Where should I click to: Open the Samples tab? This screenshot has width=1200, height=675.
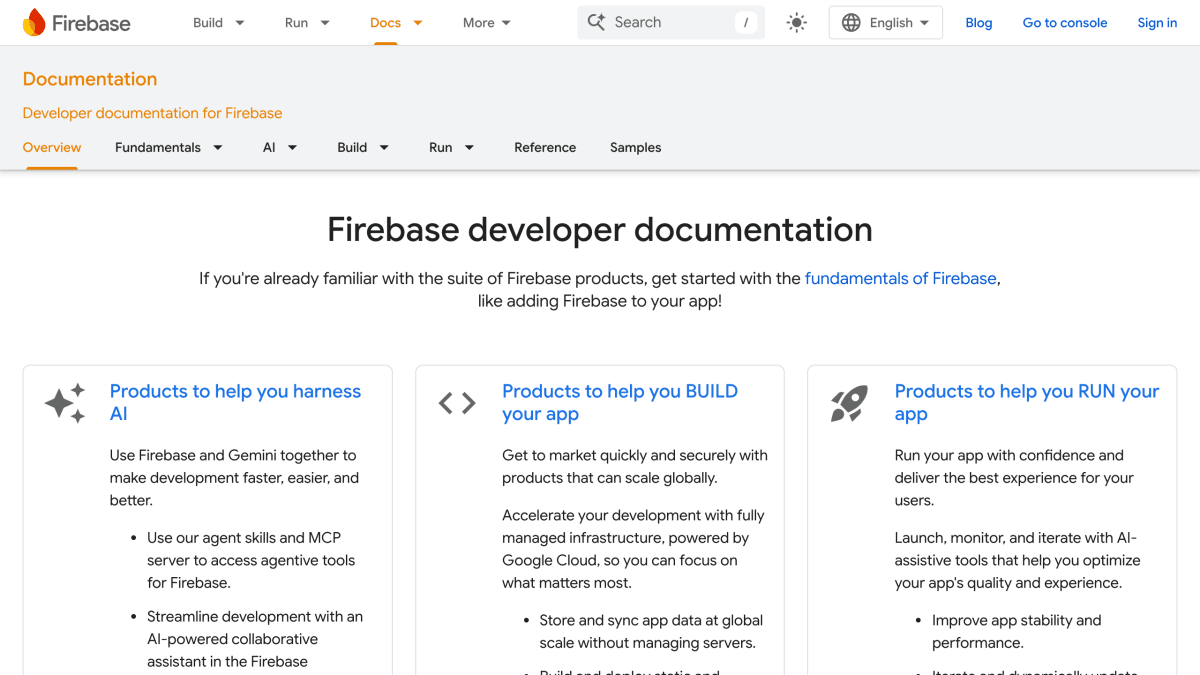pos(636,147)
